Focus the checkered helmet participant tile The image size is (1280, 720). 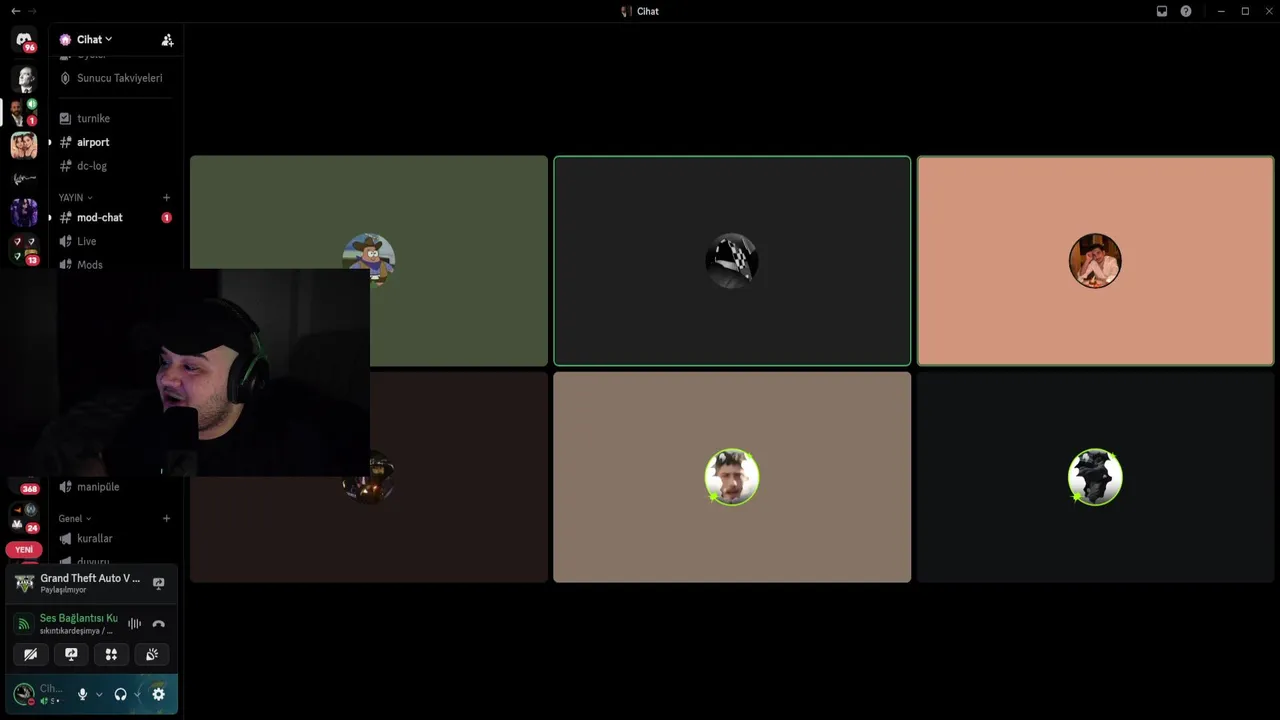click(732, 261)
